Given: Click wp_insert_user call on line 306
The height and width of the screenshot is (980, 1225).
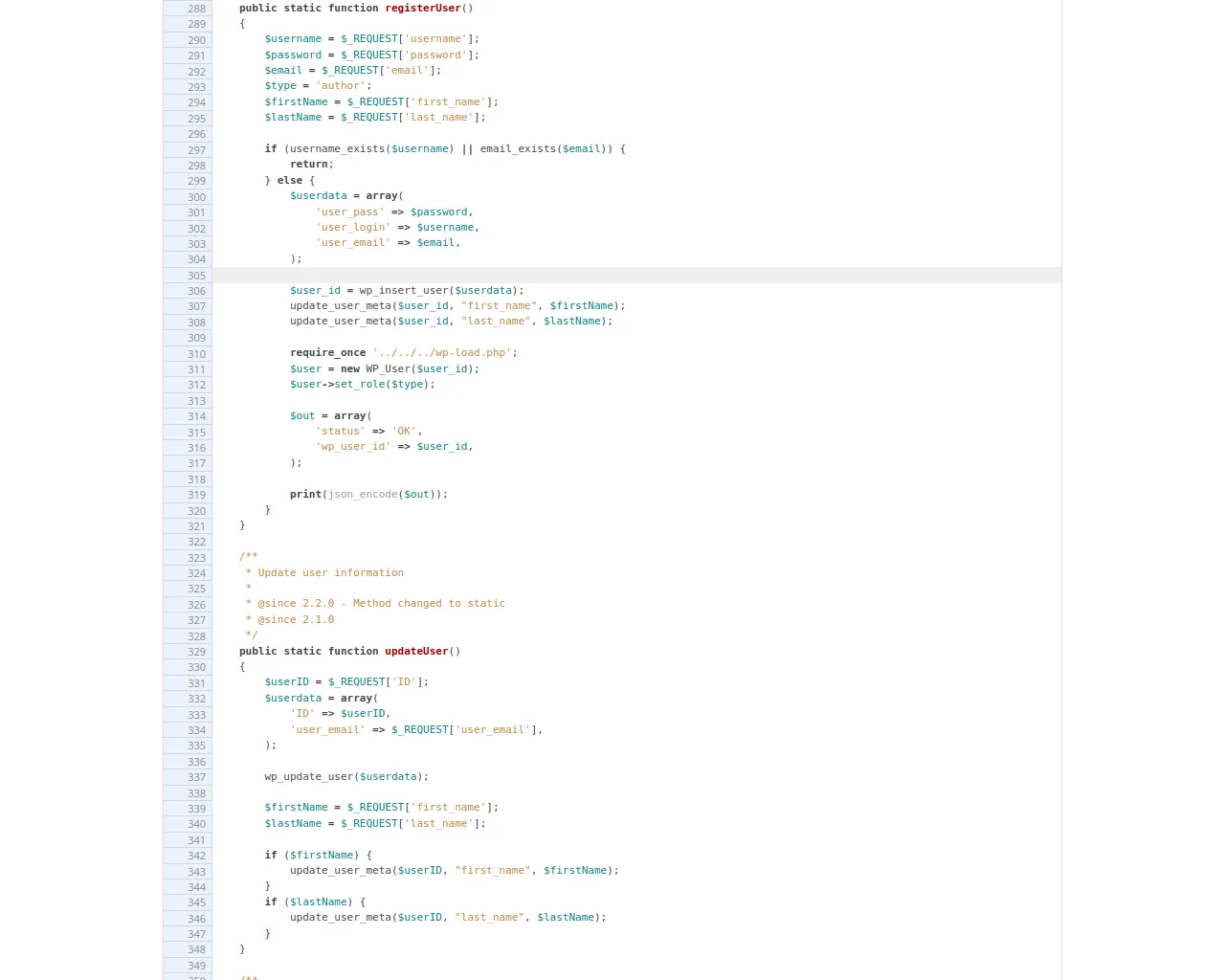Looking at the screenshot, I should tap(404, 291).
